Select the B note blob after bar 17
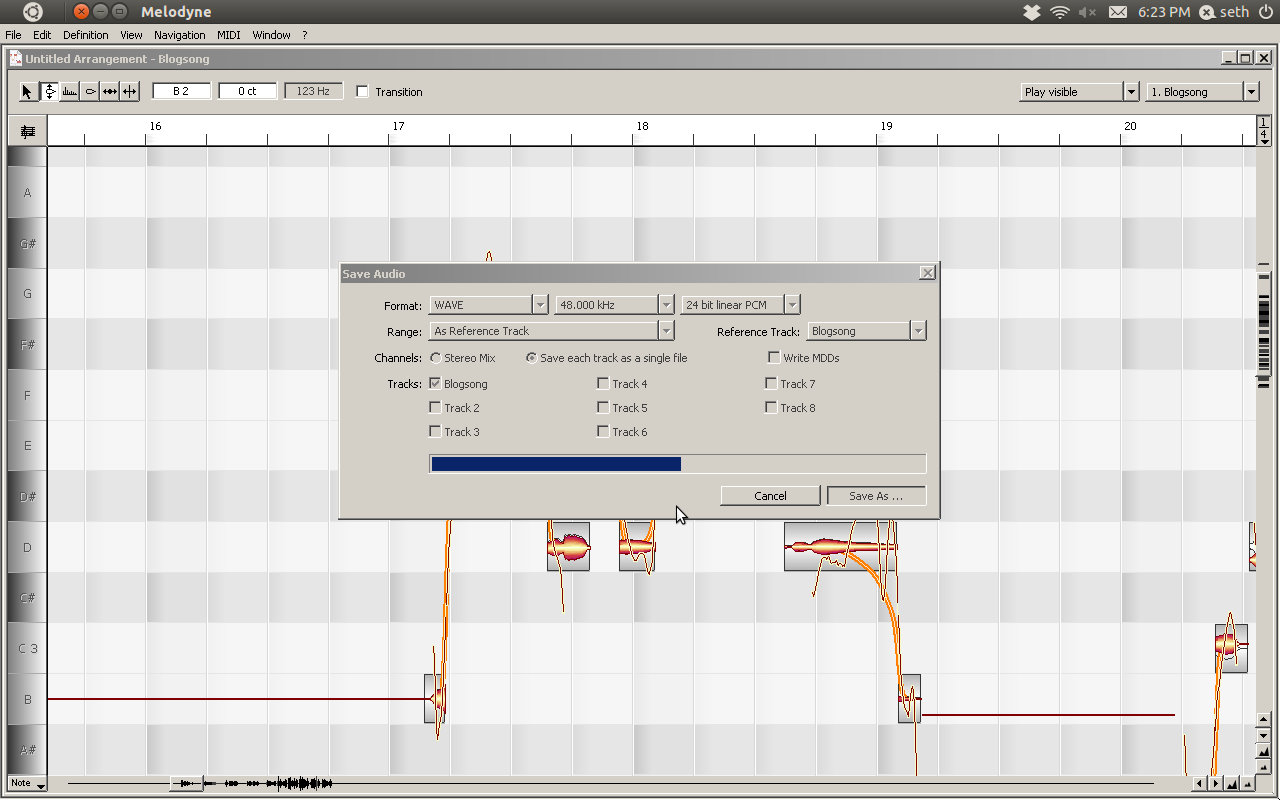 435,698
